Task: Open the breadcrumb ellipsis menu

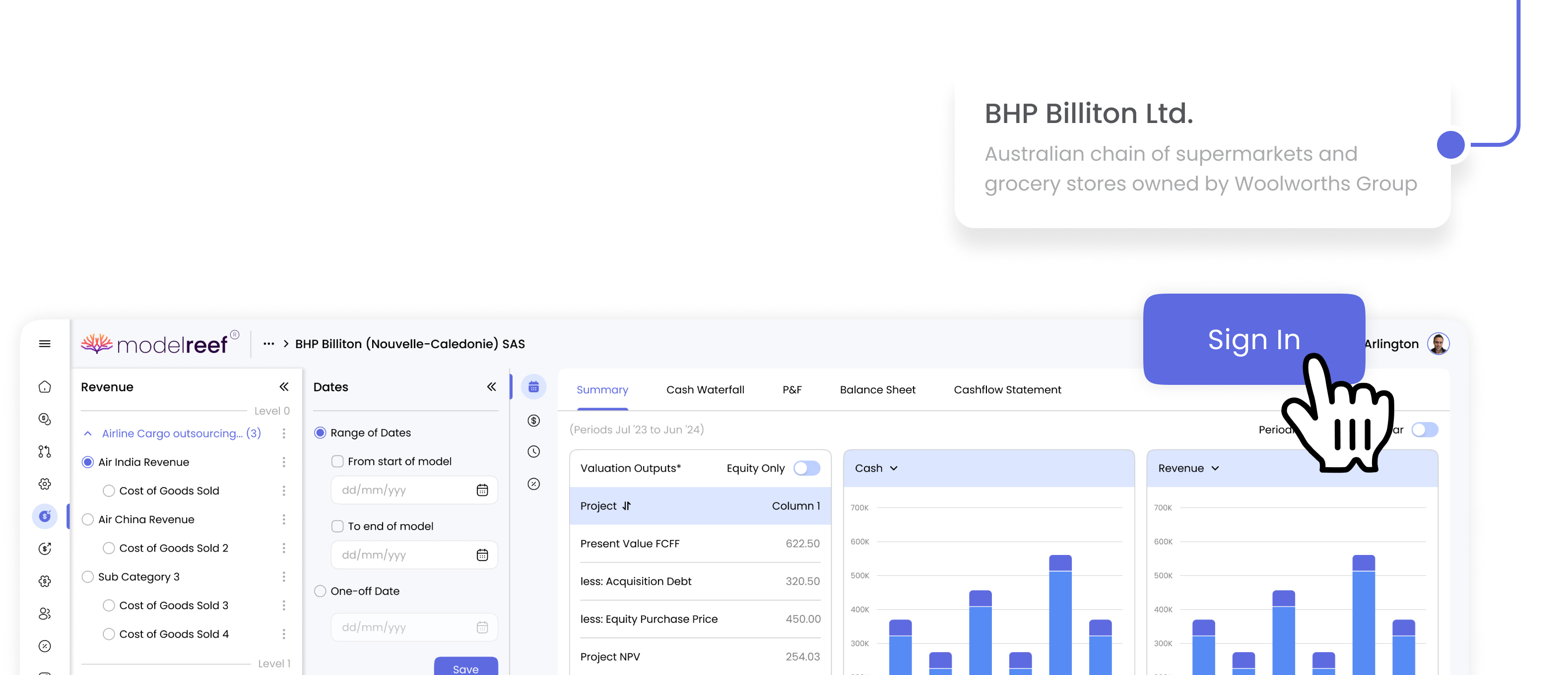Action: coord(268,344)
